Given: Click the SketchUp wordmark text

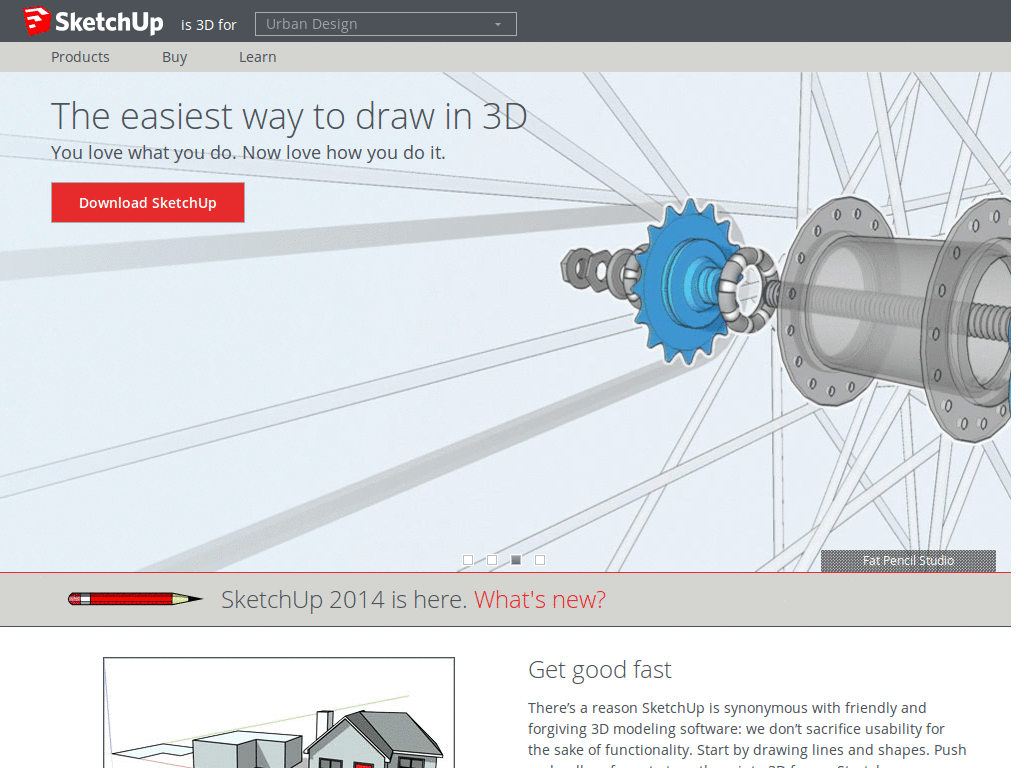Looking at the screenshot, I should click(x=109, y=22).
